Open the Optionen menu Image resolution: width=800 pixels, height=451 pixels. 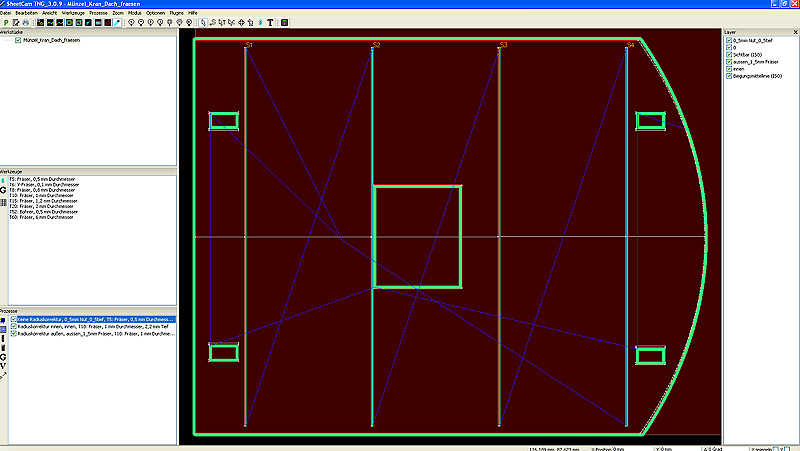point(156,13)
